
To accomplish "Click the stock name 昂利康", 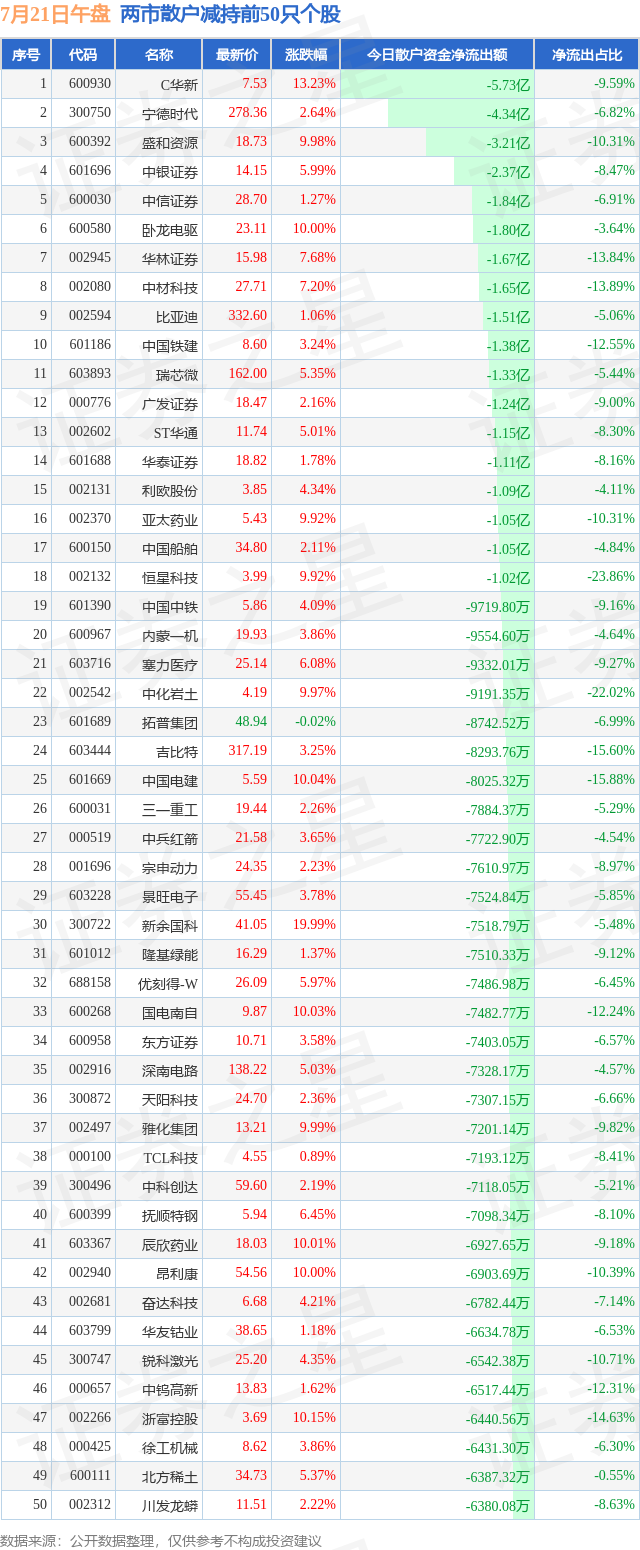I will click(177, 1273).
